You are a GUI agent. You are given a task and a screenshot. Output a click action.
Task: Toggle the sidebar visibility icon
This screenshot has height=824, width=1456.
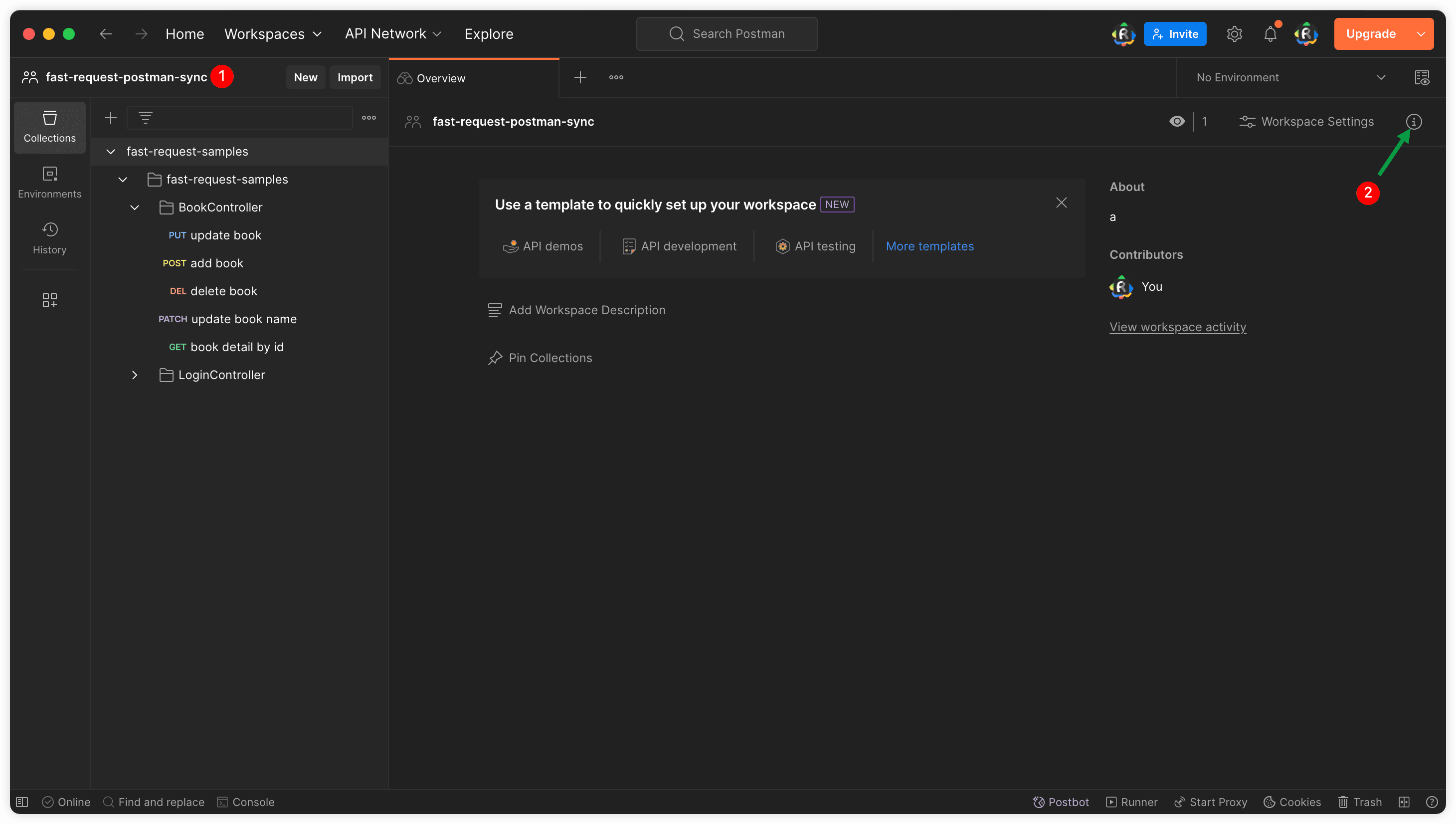point(22,802)
